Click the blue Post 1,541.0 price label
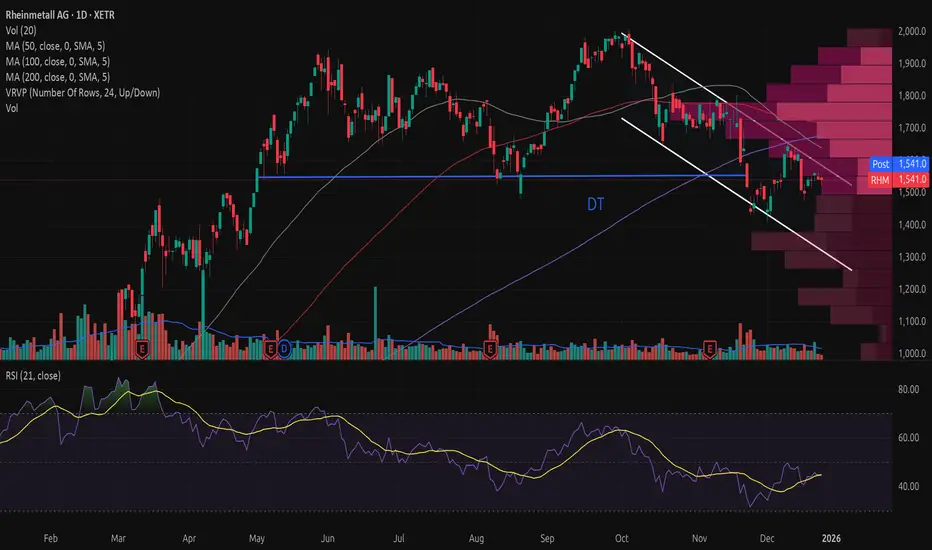Screen dimensions: 932x550 898,164
